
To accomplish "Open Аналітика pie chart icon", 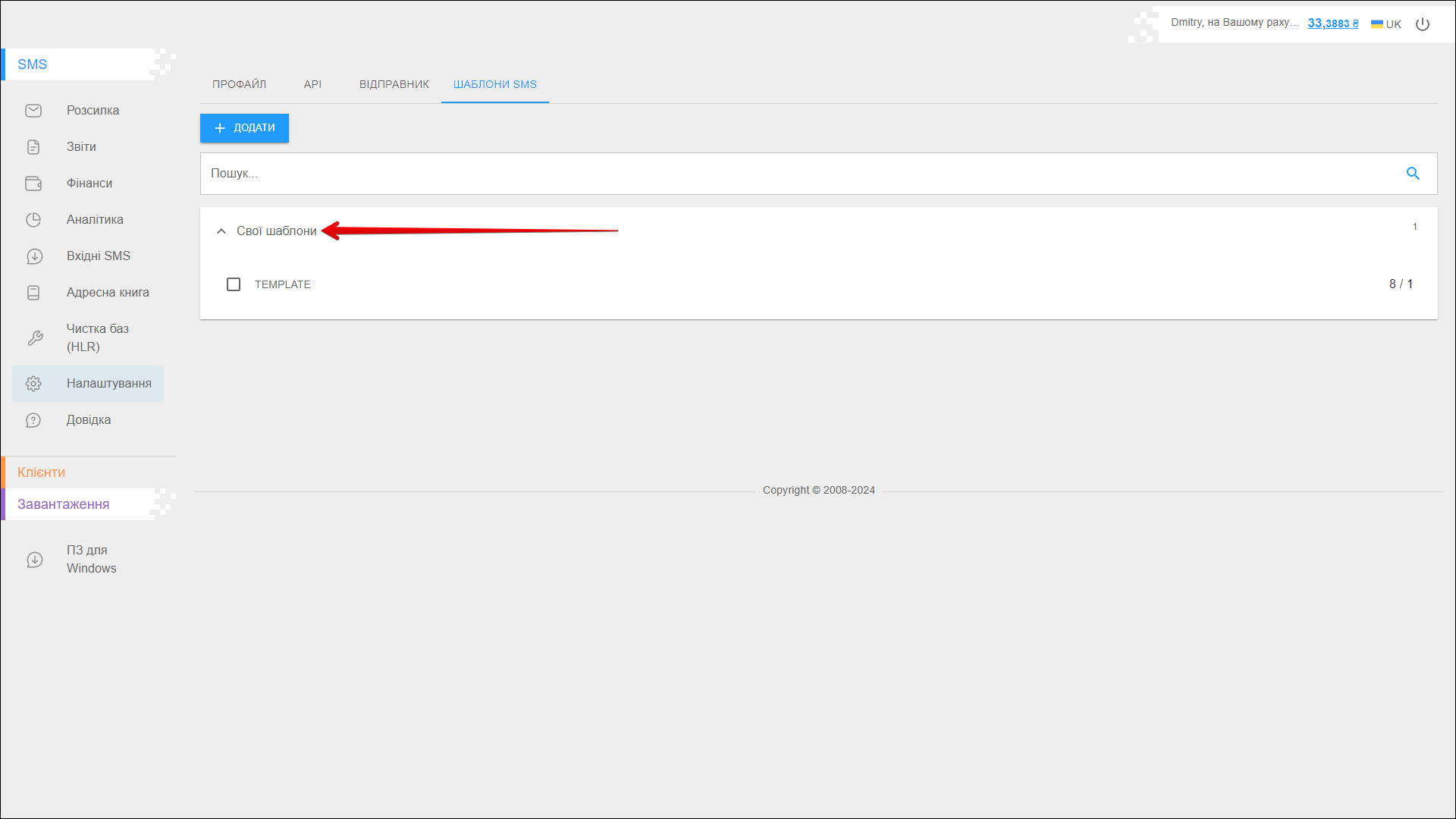I will pos(33,220).
